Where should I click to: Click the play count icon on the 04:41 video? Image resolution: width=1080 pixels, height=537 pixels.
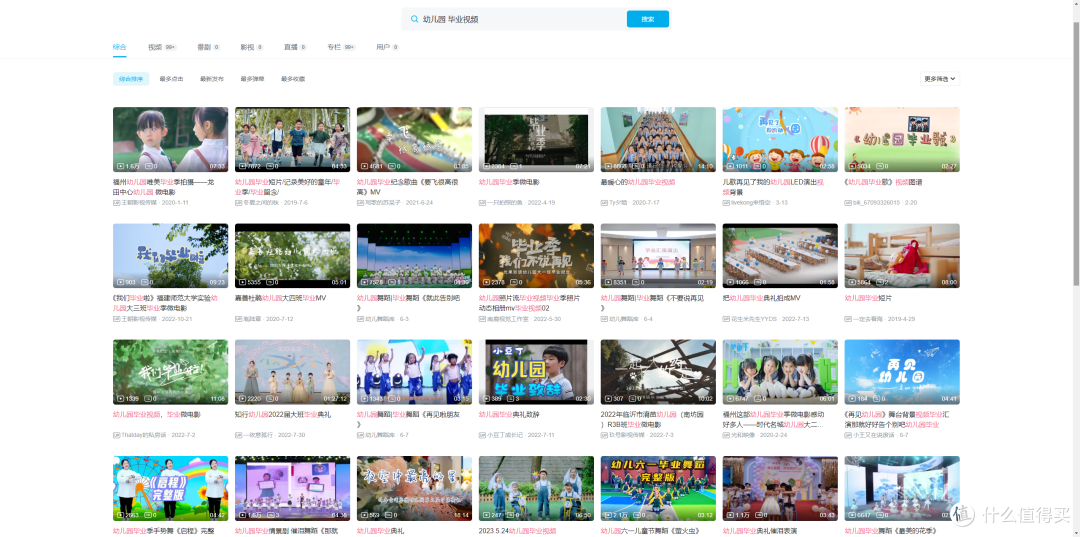point(852,399)
